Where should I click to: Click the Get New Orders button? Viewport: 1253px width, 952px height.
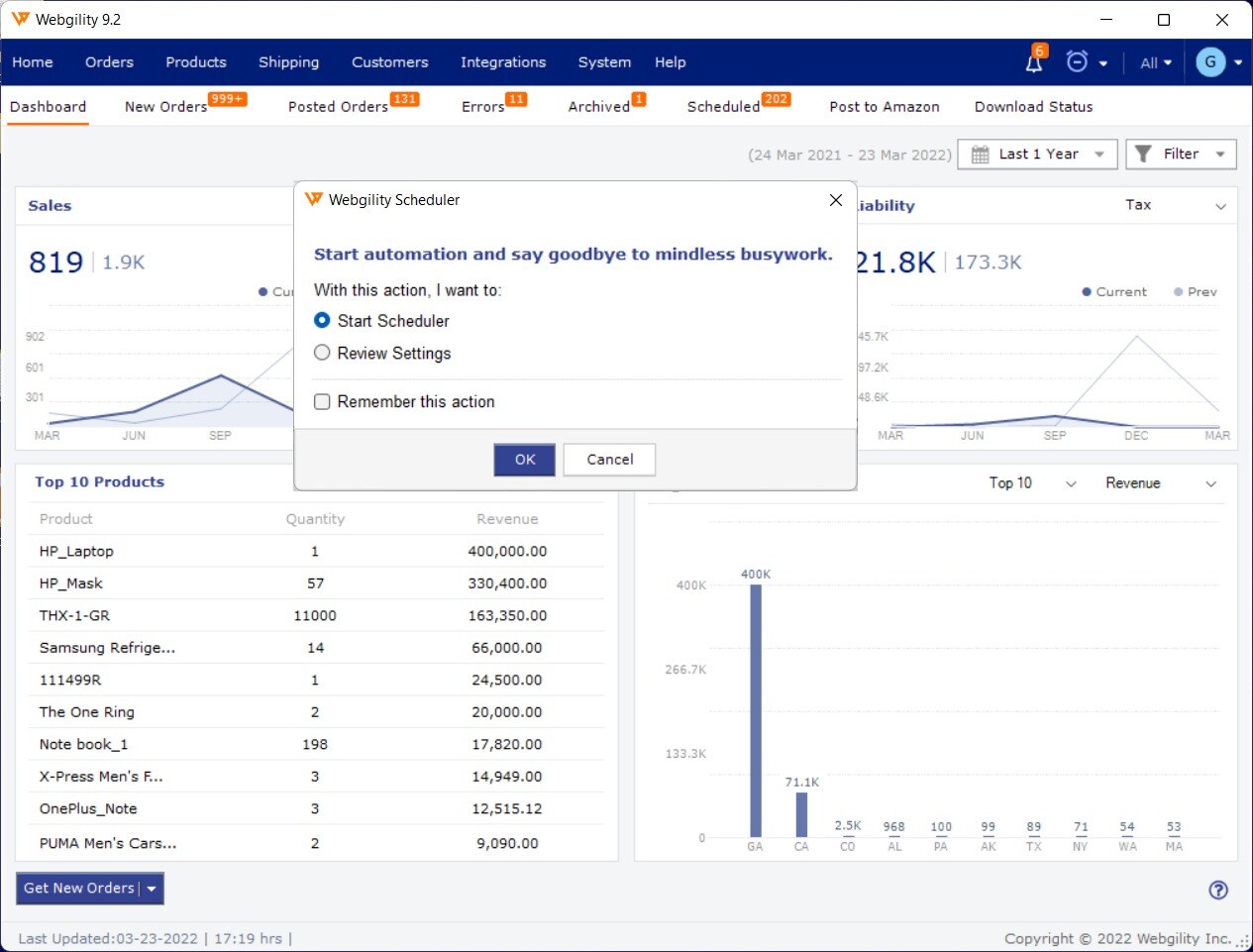pos(79,889)
